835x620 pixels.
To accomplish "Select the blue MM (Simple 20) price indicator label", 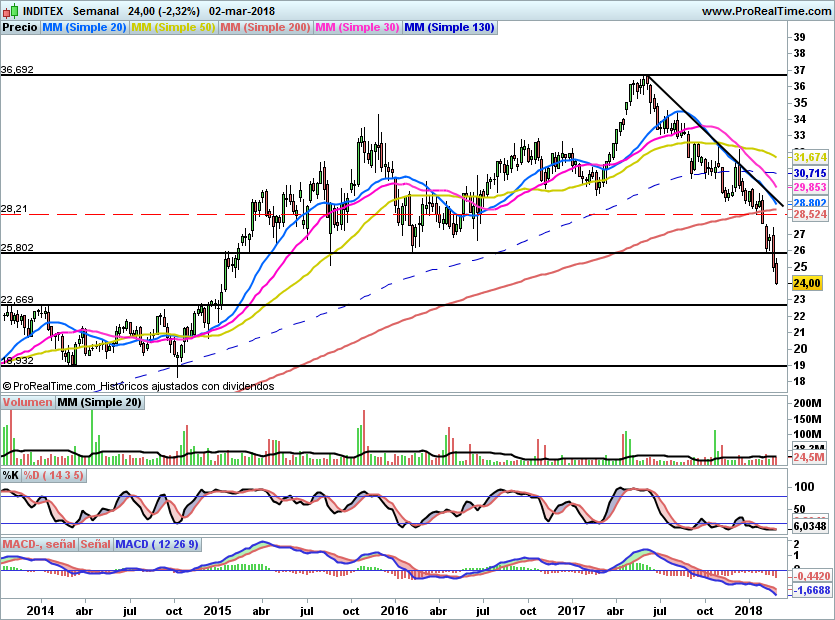I will (84, 28).
